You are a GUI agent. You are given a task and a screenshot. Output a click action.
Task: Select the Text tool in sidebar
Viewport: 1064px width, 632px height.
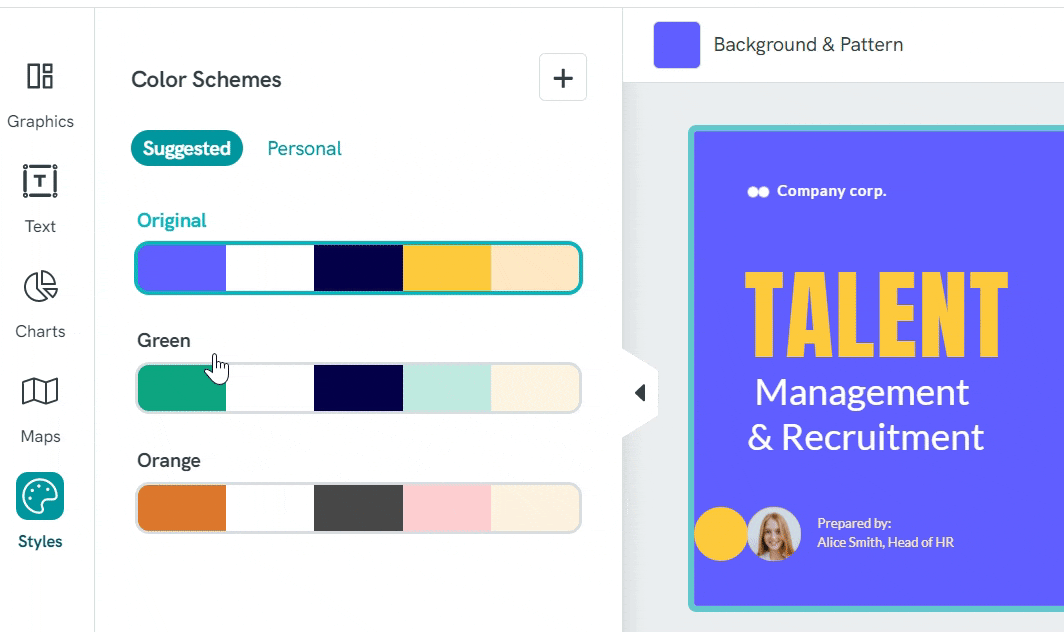click(x=40, y=195)
